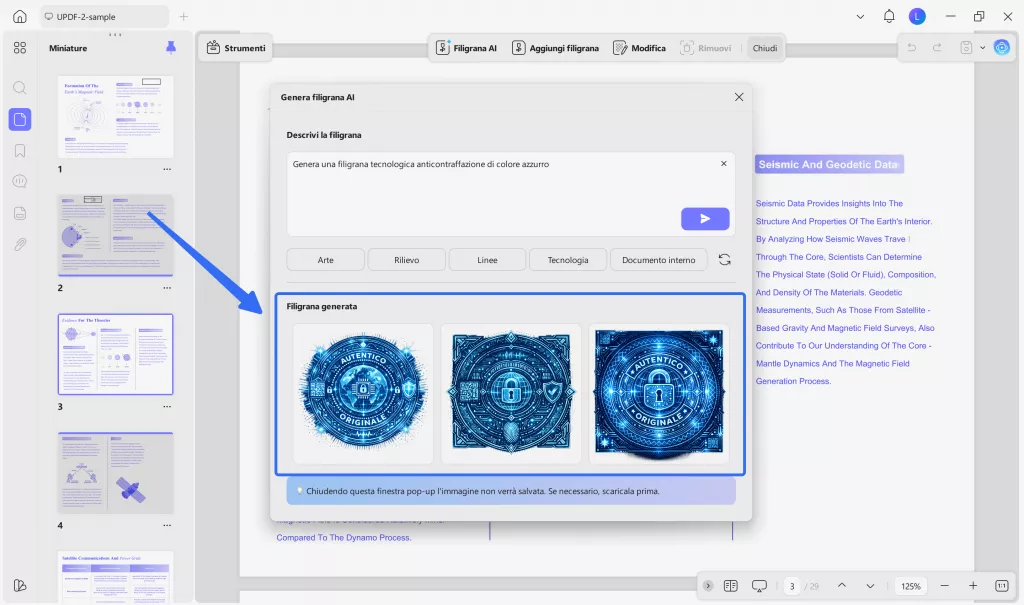Open page 1 thumbnail
This screenshot has height=605, width=1024.
(116, 116)
